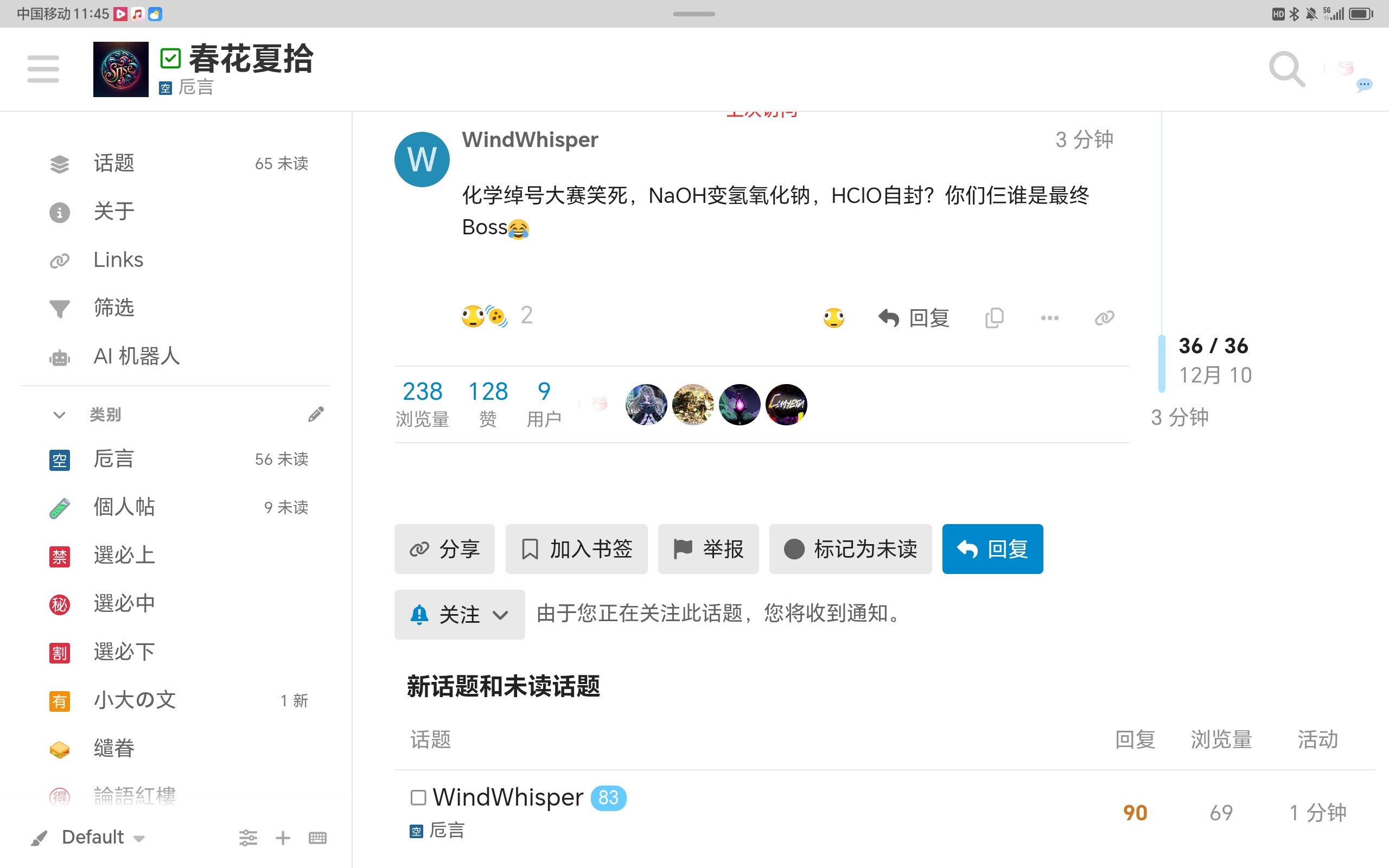Click the 分享 share button
This screenshot has height=868, width=1389.
click(444, 549)
